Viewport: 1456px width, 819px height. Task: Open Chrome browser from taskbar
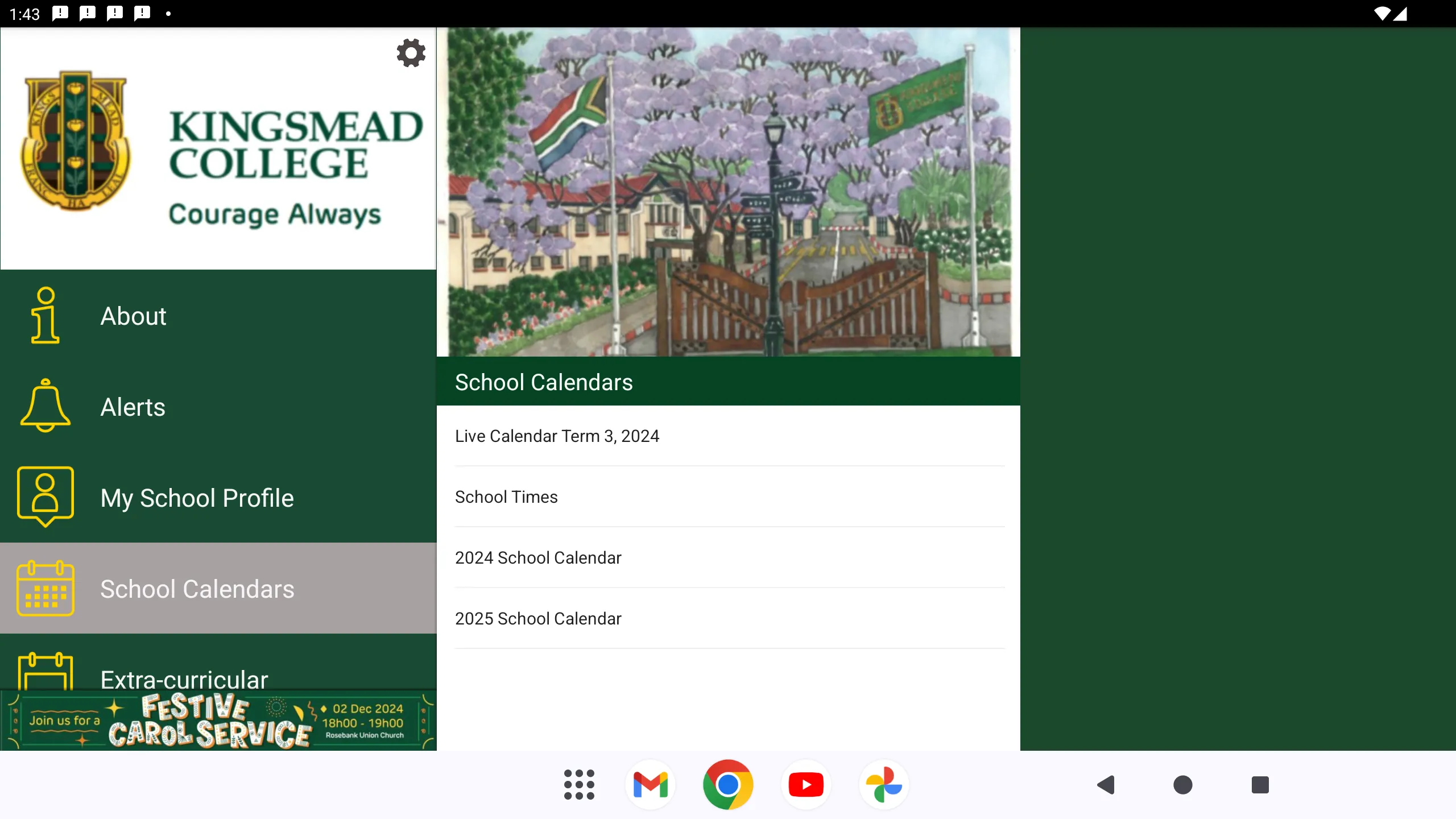click(728, 783)
